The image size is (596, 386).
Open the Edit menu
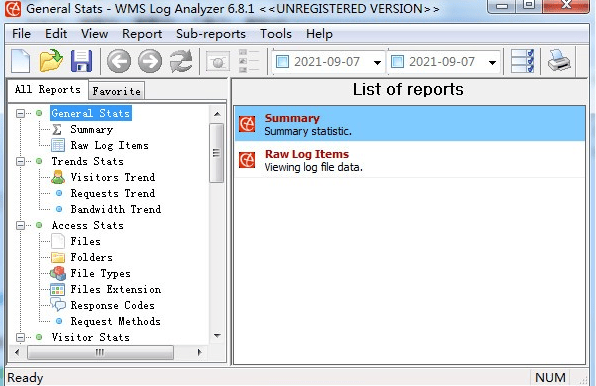56,34
